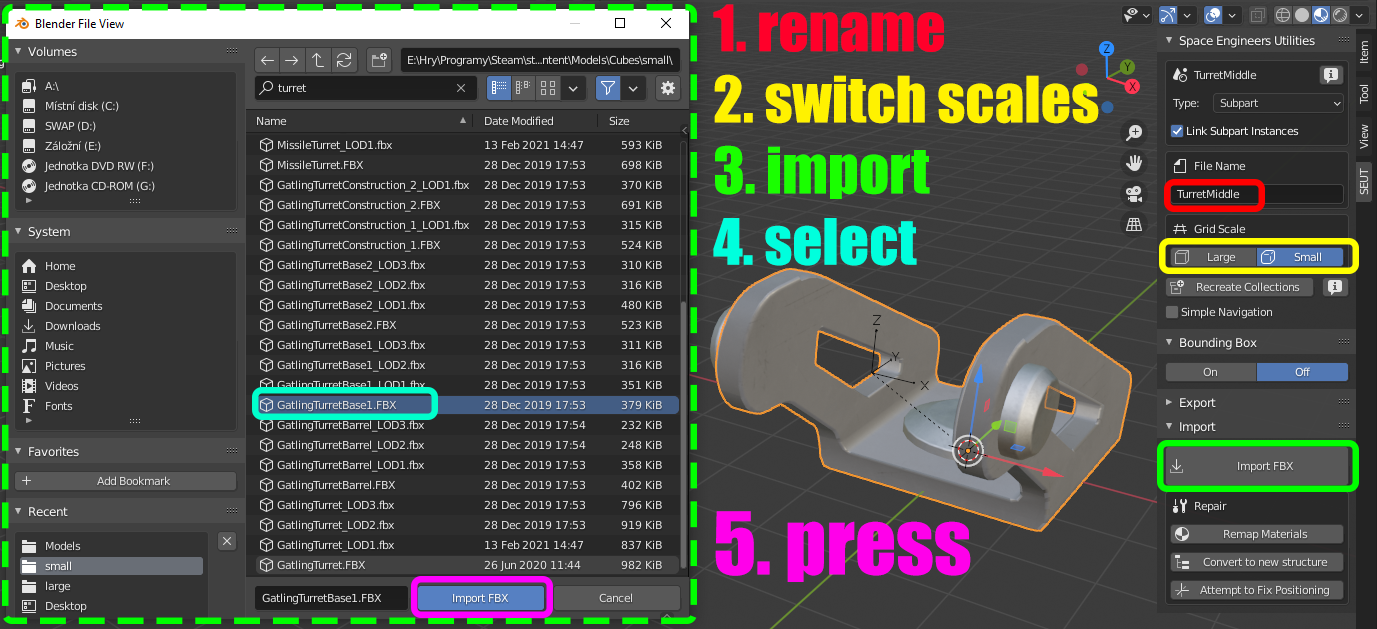Open the Item sidebar tab
The height and width of the screenshot is (629, 1377).
1364,52
